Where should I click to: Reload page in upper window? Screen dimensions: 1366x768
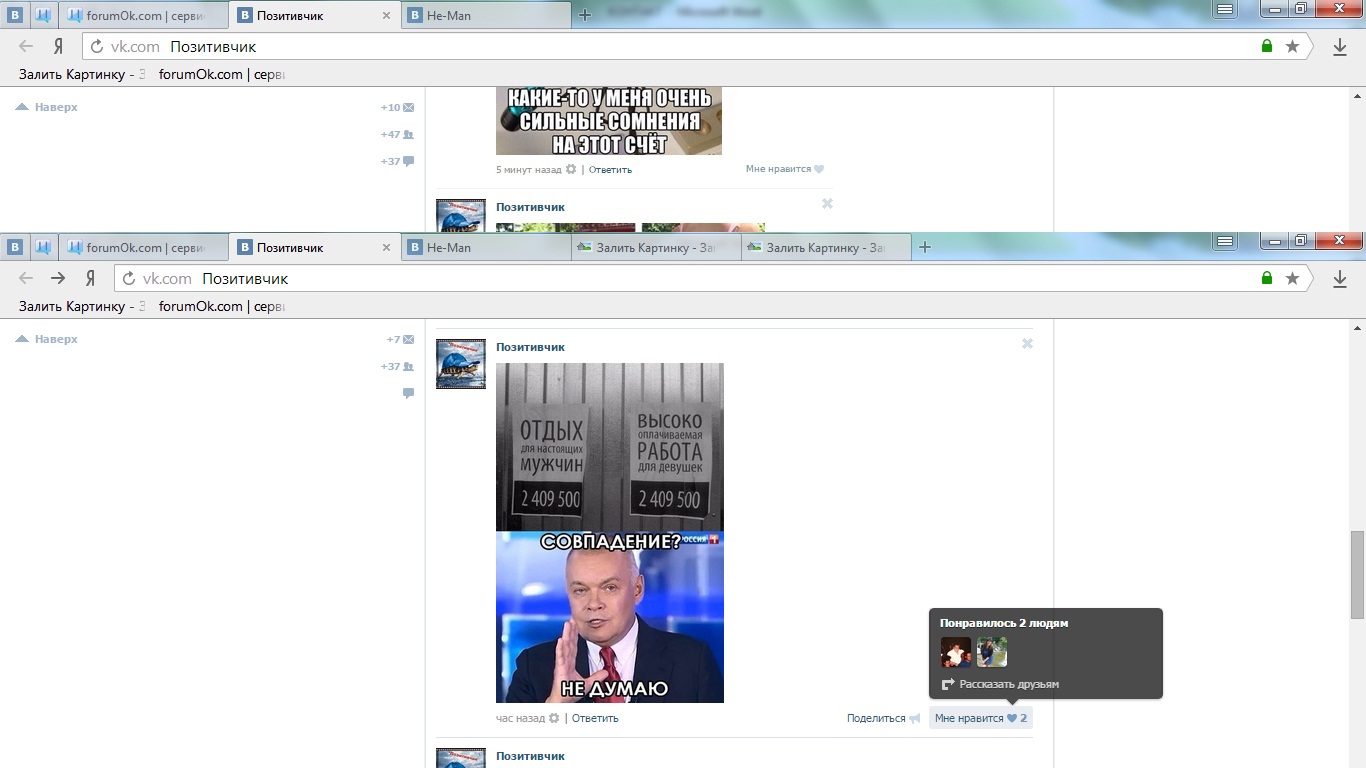point(97,46)
